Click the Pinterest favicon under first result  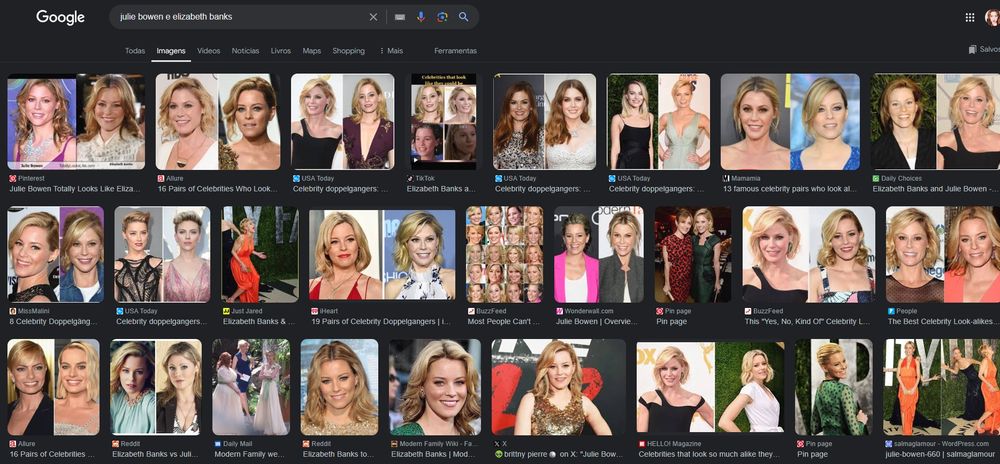(13, 178)
